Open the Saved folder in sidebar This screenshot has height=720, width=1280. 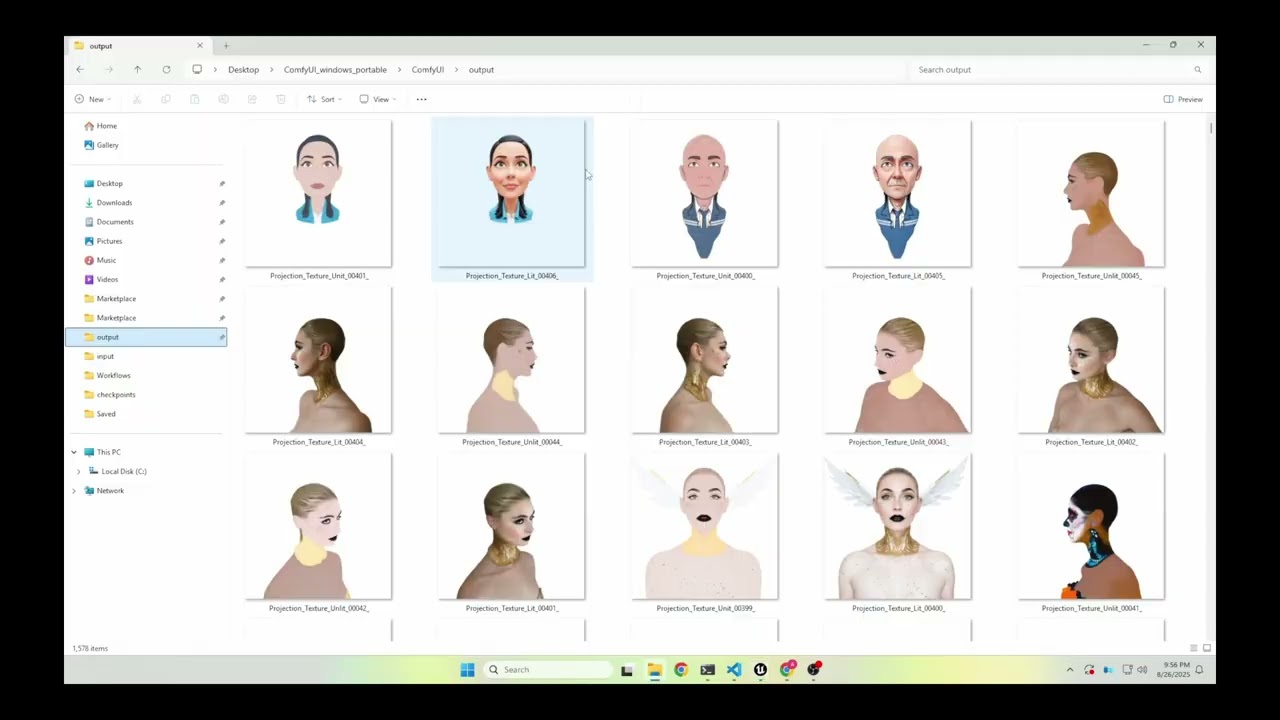click(x=106, y=414)
